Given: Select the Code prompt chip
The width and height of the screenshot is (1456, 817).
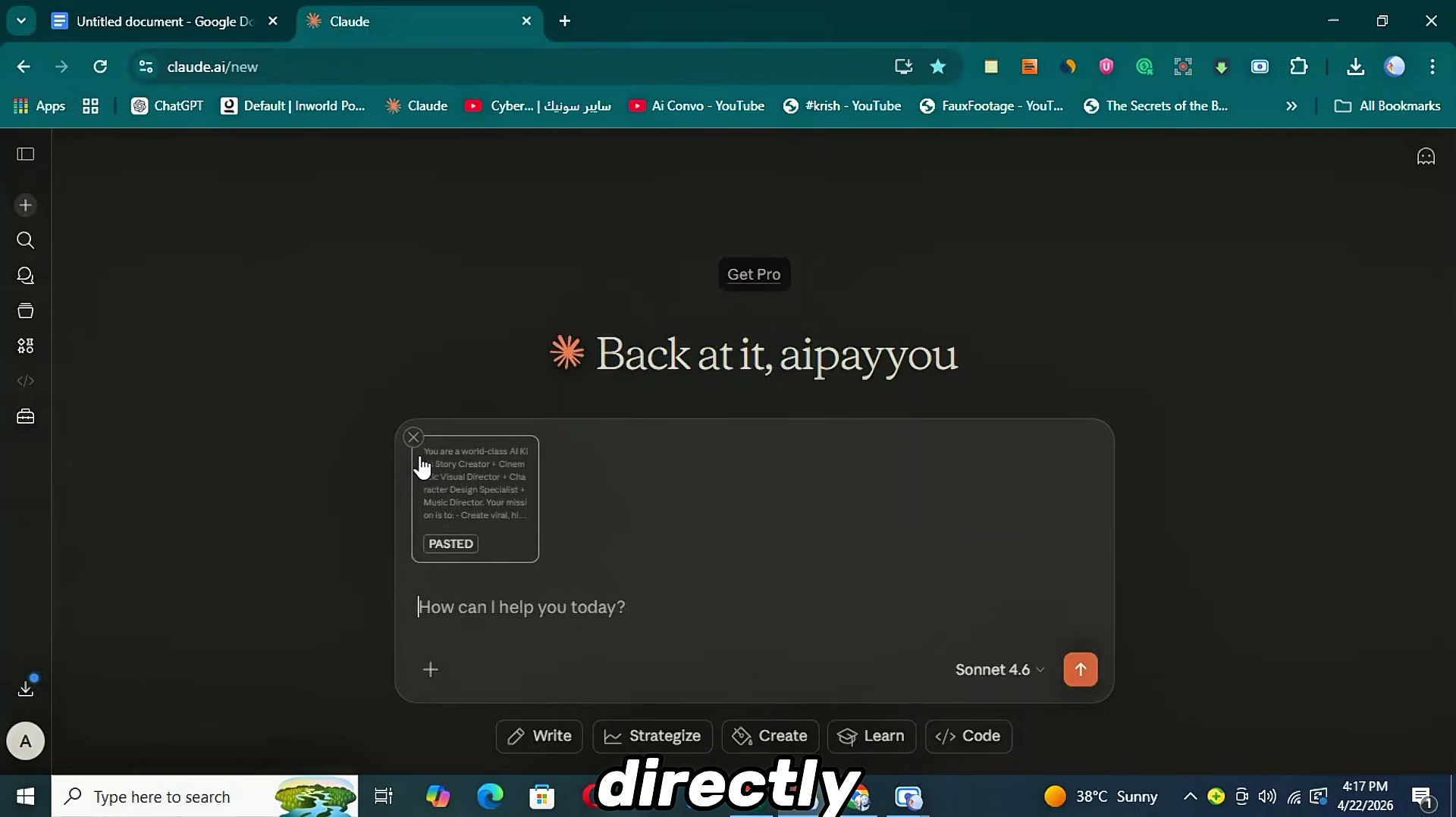Looking at the screenshot, I should point(968,736).
